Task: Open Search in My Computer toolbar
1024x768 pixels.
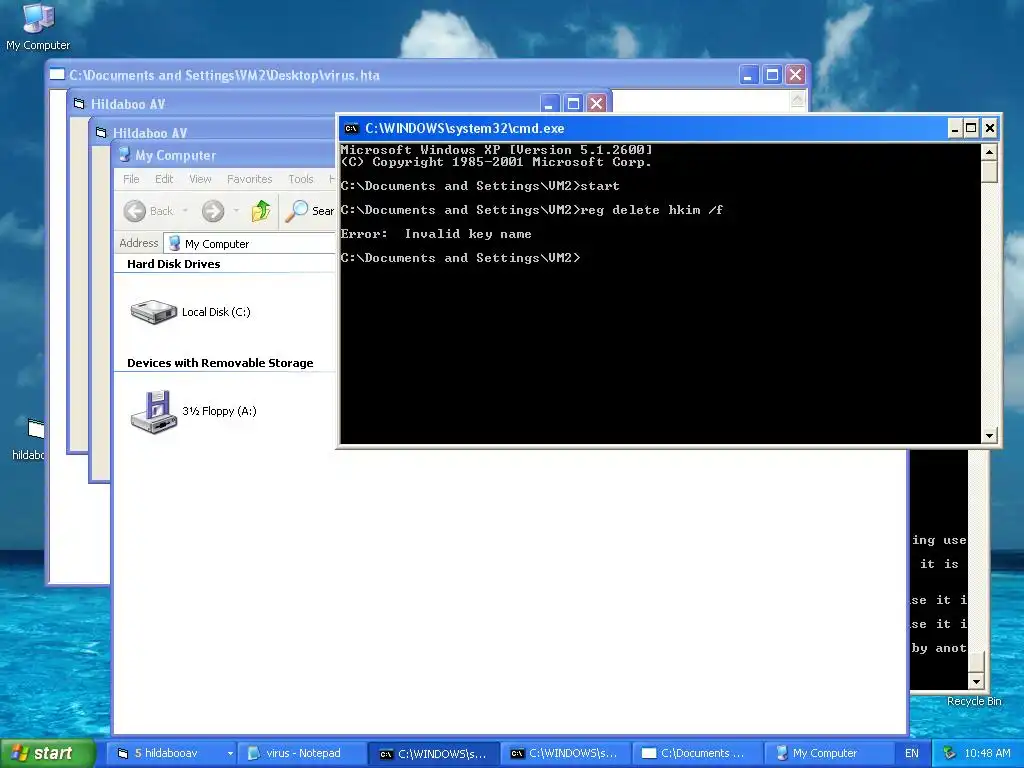Action: (x=310, y=211)
